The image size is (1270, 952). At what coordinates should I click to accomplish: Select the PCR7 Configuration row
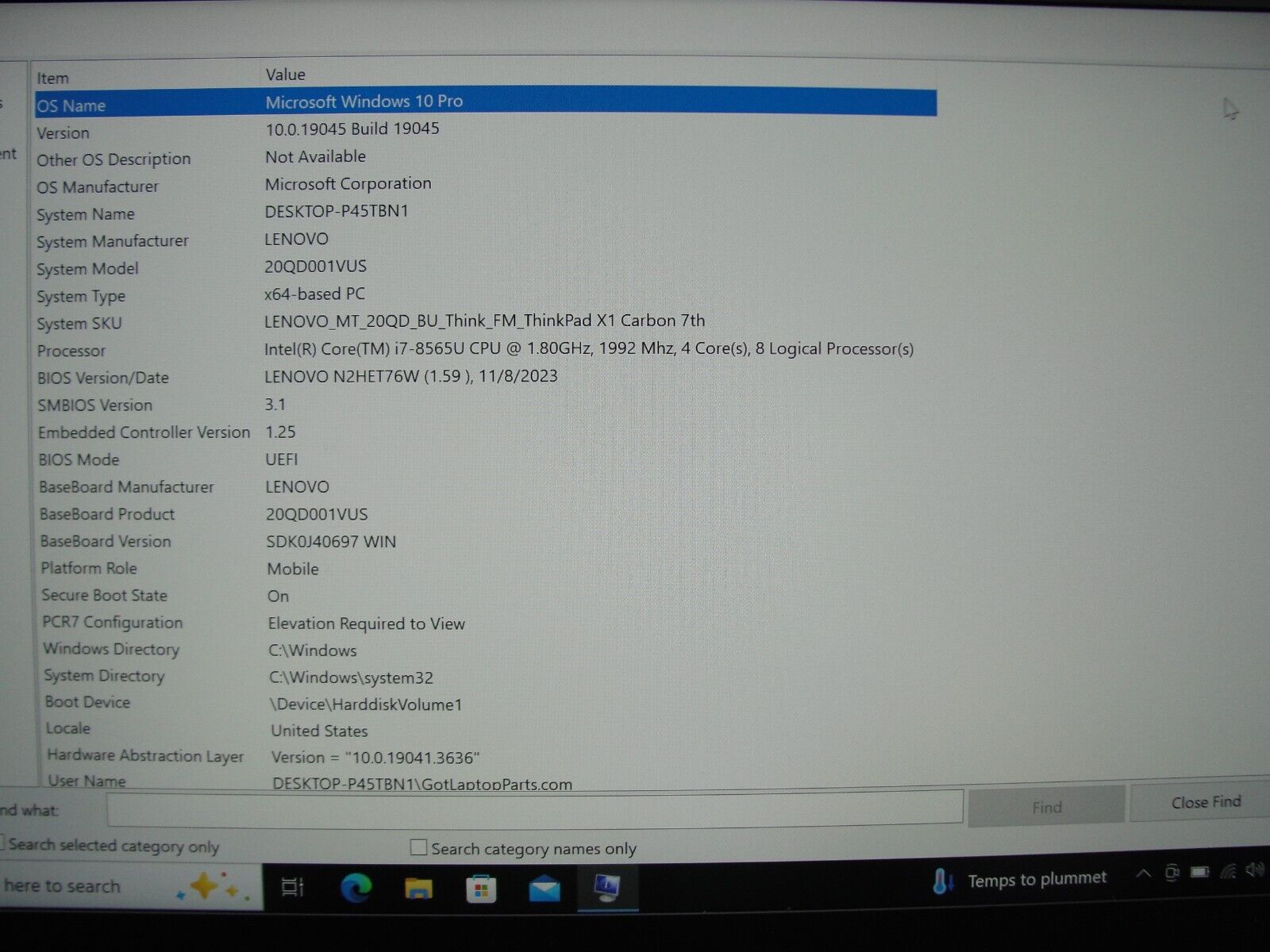tap(113, 622)
